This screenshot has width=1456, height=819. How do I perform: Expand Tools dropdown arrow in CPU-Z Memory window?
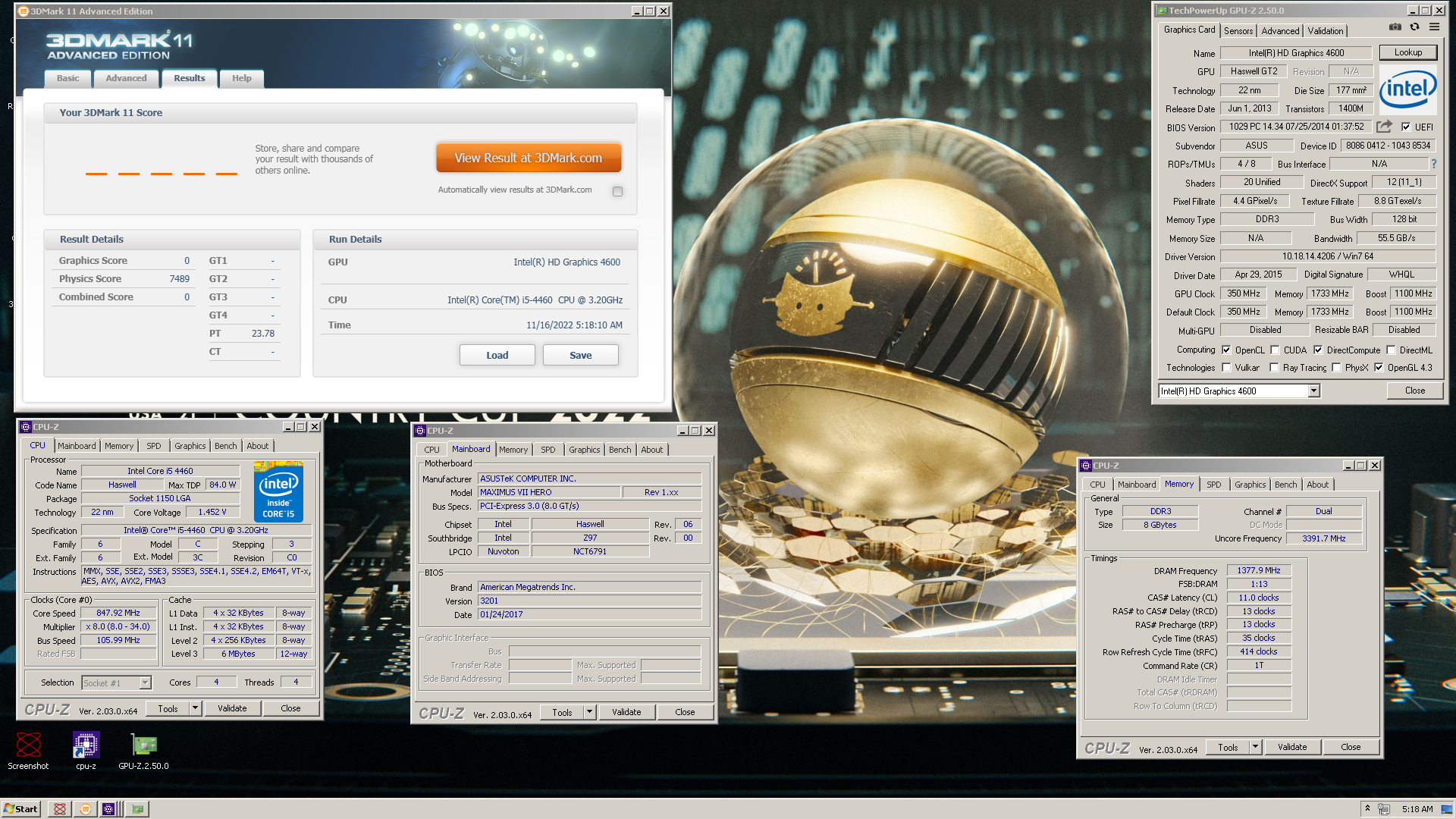[x=1255, y=747]
